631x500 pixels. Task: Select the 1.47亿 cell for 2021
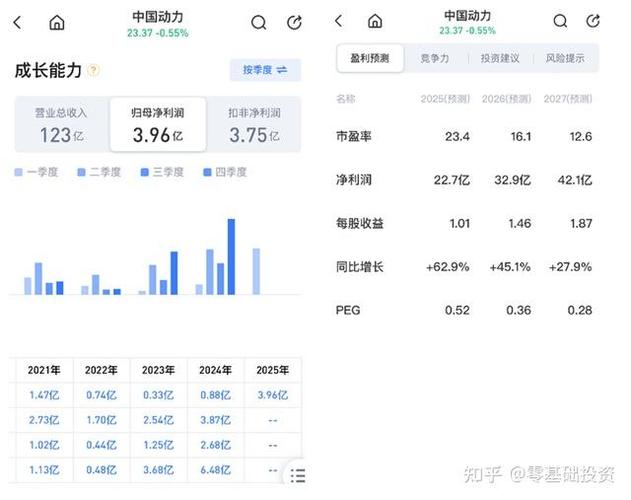44,395
